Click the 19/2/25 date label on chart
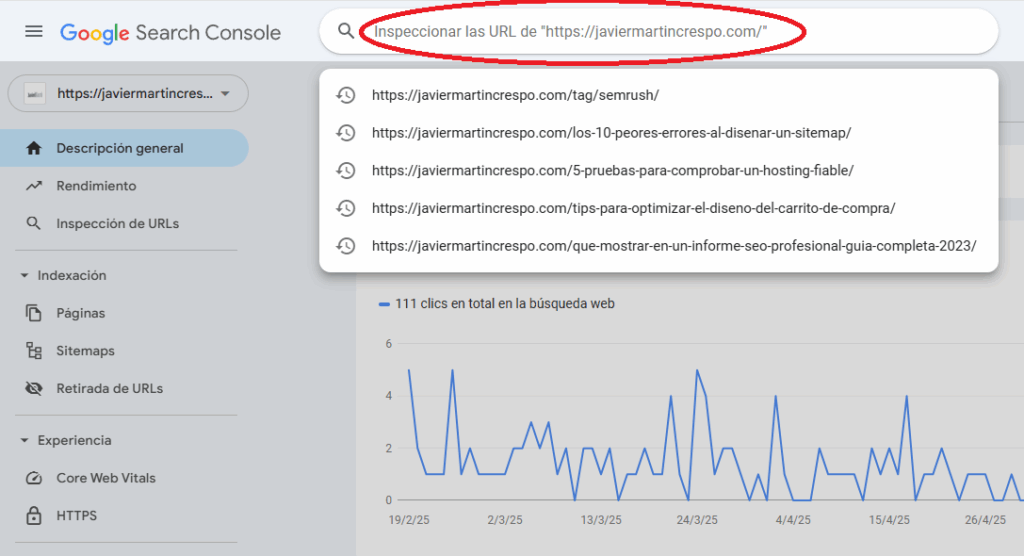 tap(409, 520)
